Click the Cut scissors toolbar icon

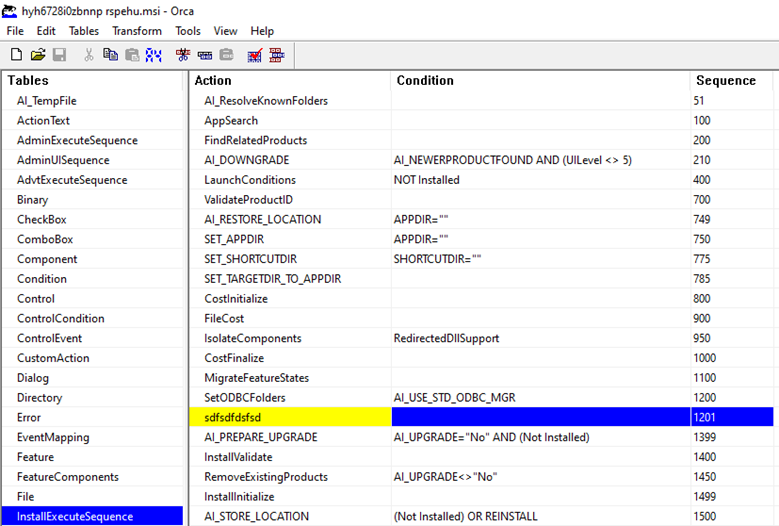point(89,55)
